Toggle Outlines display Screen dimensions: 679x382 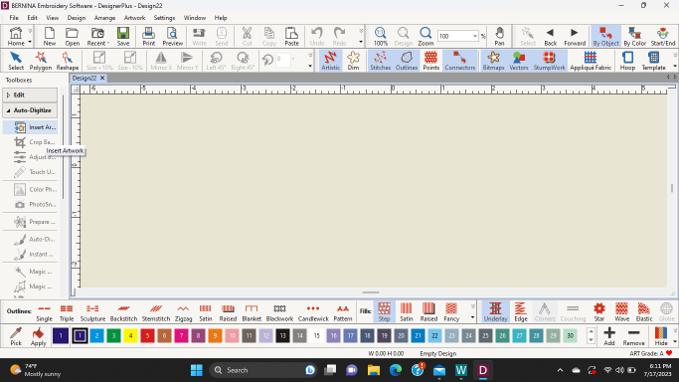[x=406, y=61]
